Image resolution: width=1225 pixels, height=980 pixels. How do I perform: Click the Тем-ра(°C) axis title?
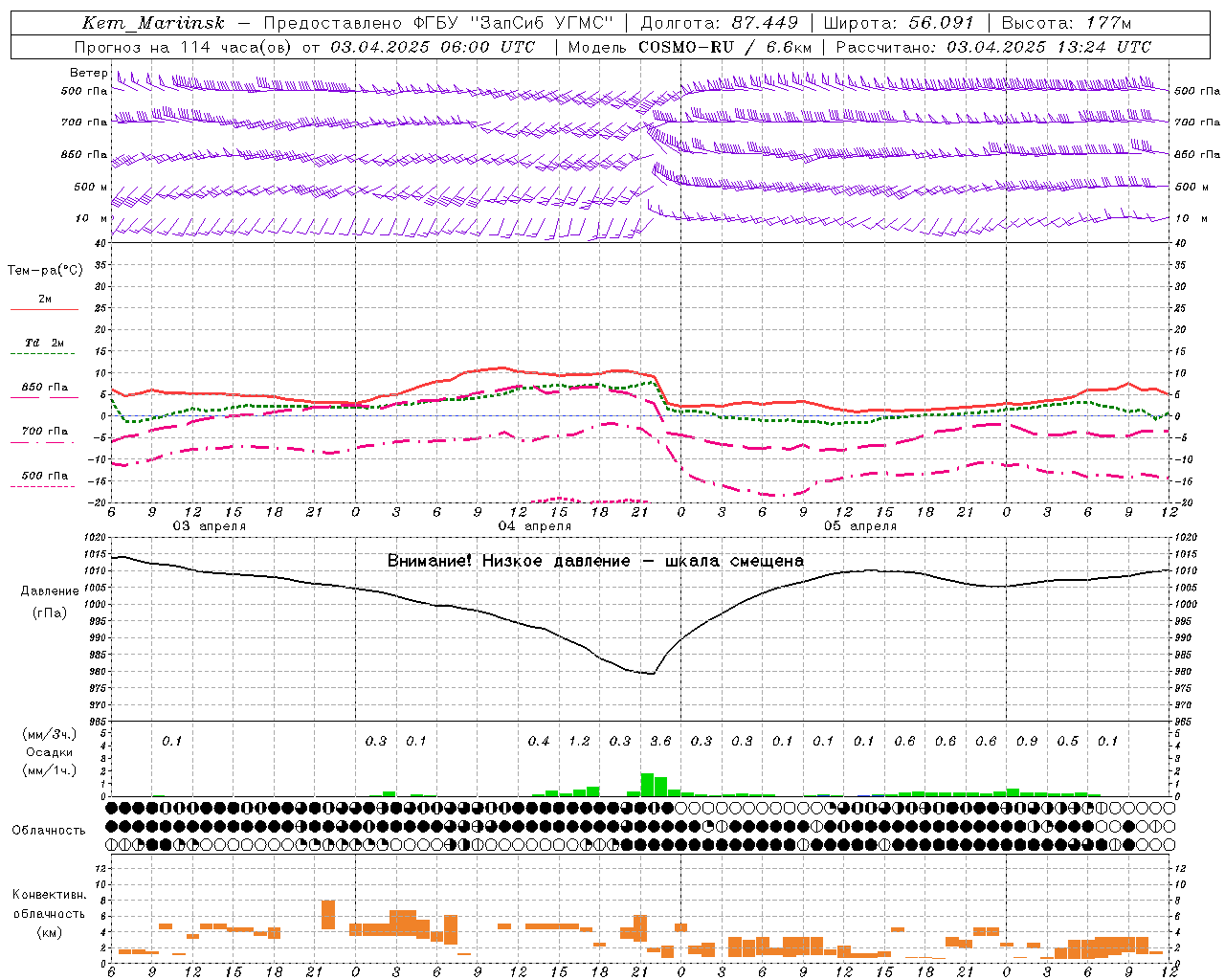coord(45,271)
